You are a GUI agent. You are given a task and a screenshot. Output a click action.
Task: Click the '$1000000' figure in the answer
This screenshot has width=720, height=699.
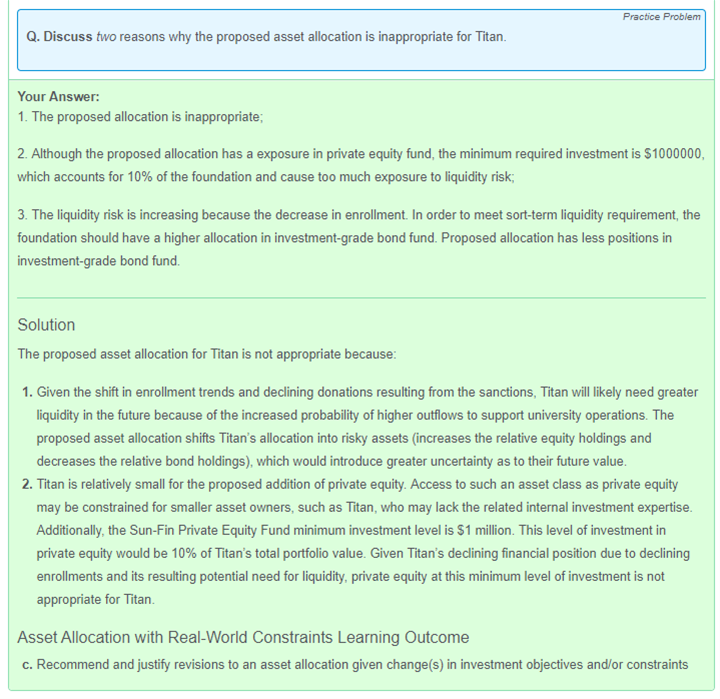[x=674, y=156]
